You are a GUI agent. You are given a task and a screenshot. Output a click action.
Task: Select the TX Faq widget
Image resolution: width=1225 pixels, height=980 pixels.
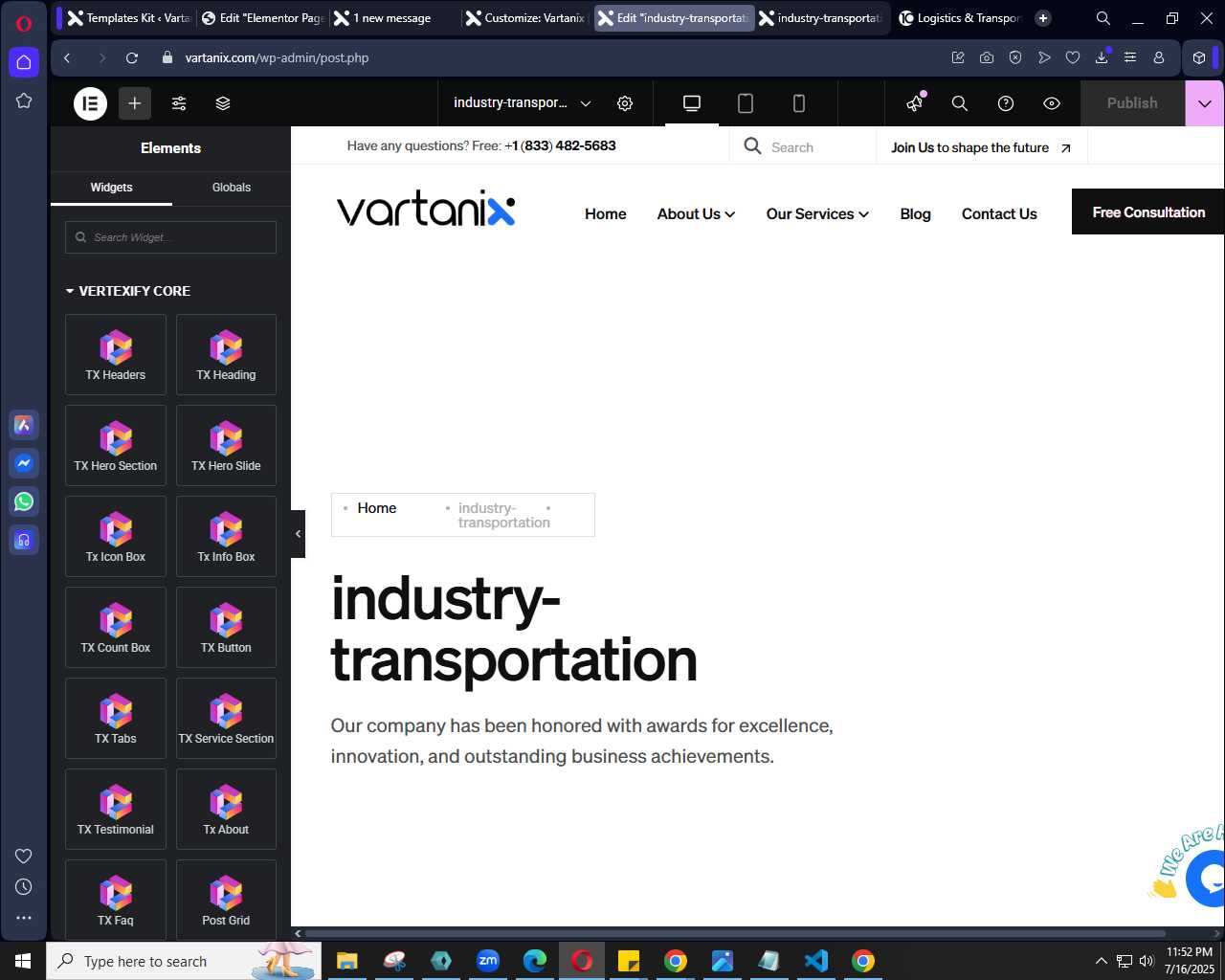coord(116,901)
